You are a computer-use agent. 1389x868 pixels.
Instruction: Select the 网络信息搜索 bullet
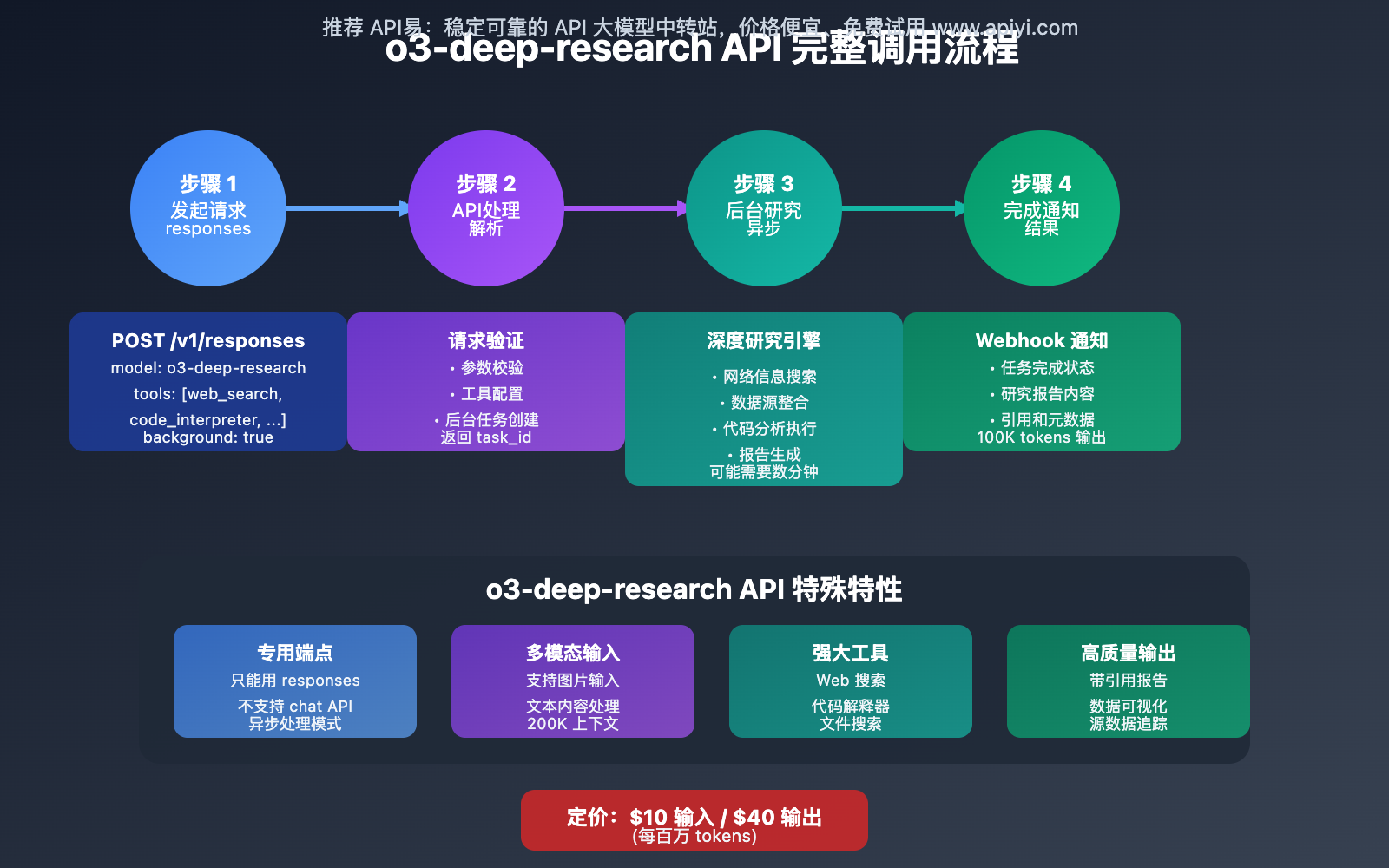[764, 377]
